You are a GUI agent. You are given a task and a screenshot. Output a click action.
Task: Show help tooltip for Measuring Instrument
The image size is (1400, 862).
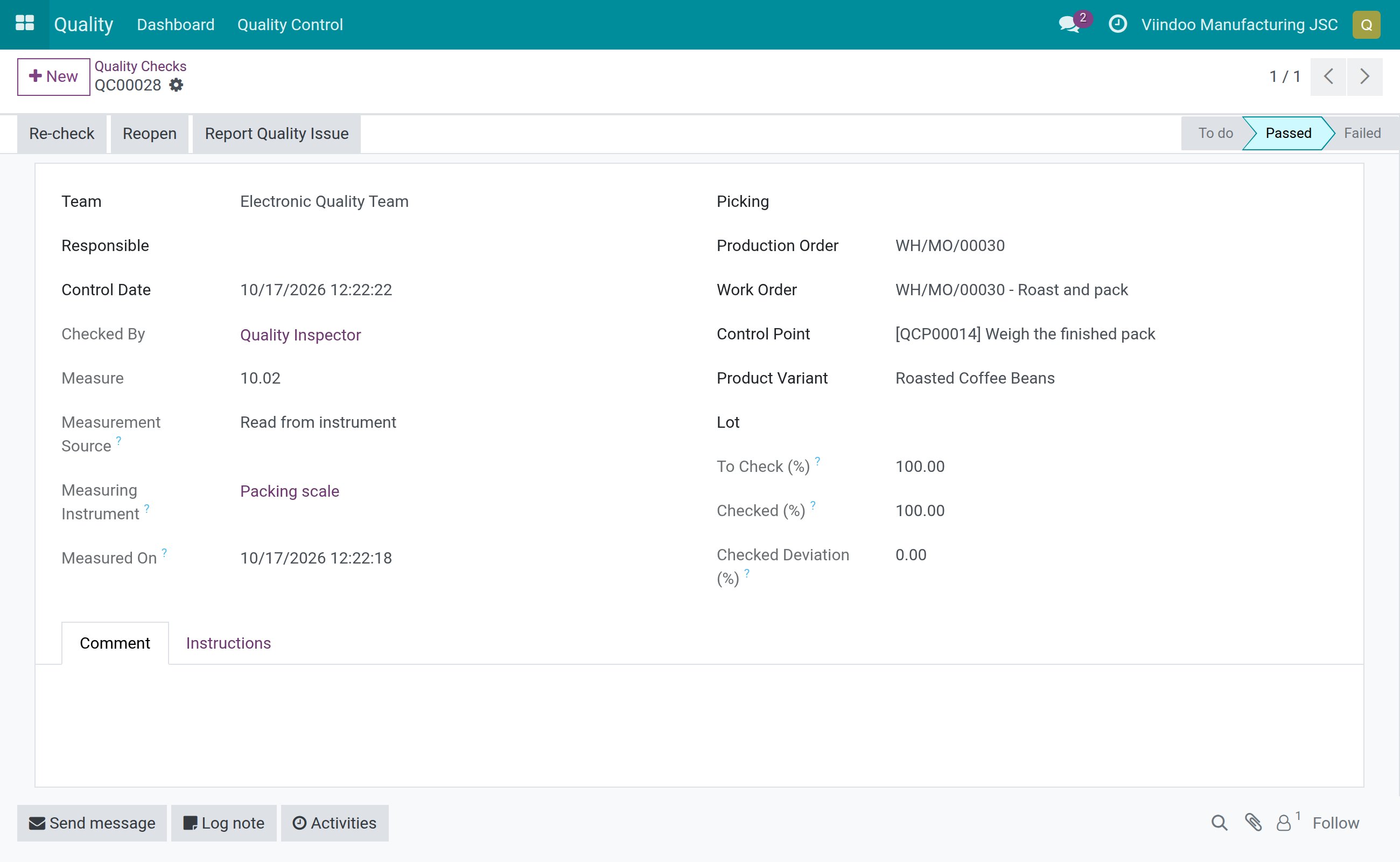point(146,508)
